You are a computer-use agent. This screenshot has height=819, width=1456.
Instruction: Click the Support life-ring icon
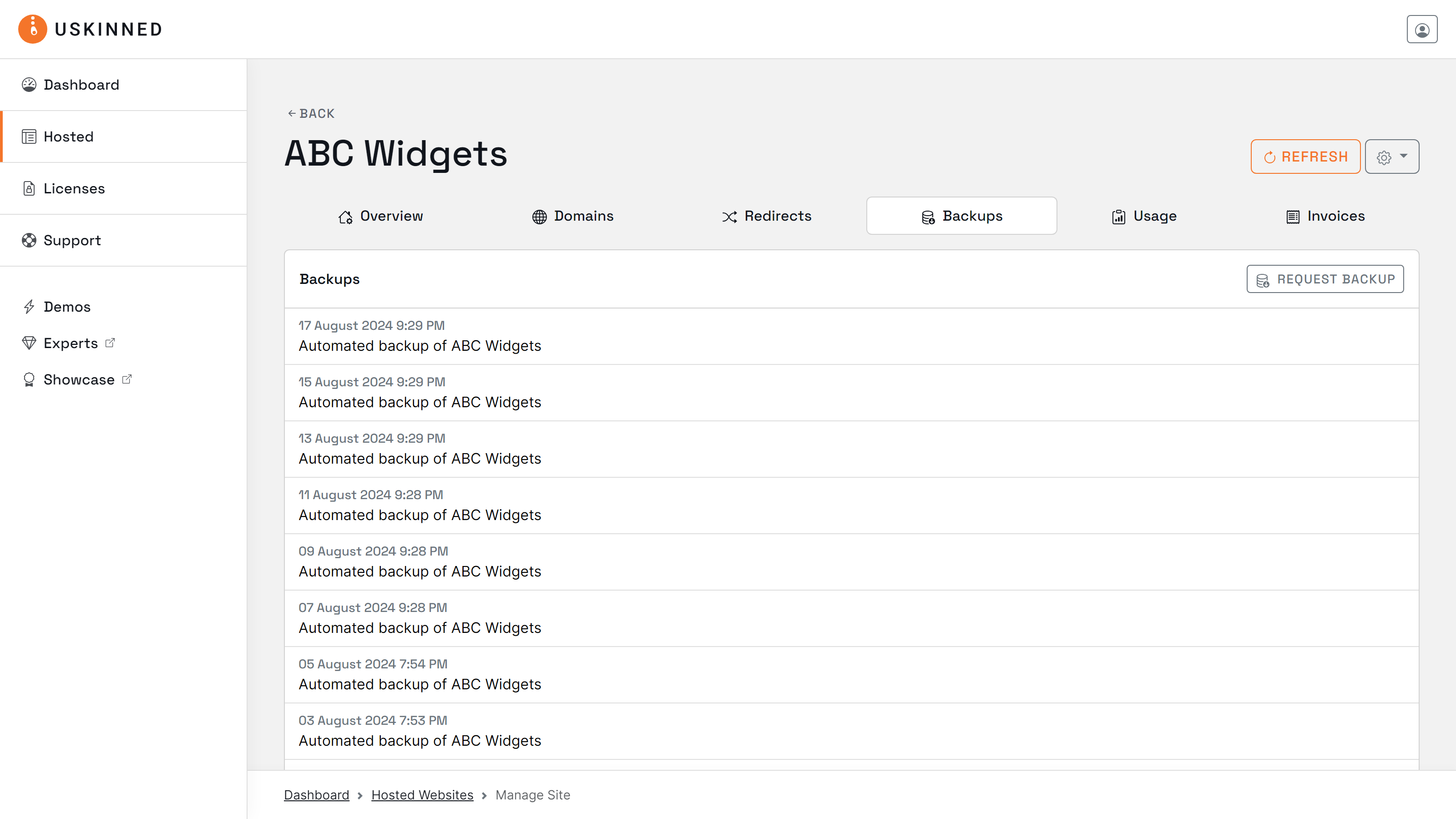pos(29,240)
